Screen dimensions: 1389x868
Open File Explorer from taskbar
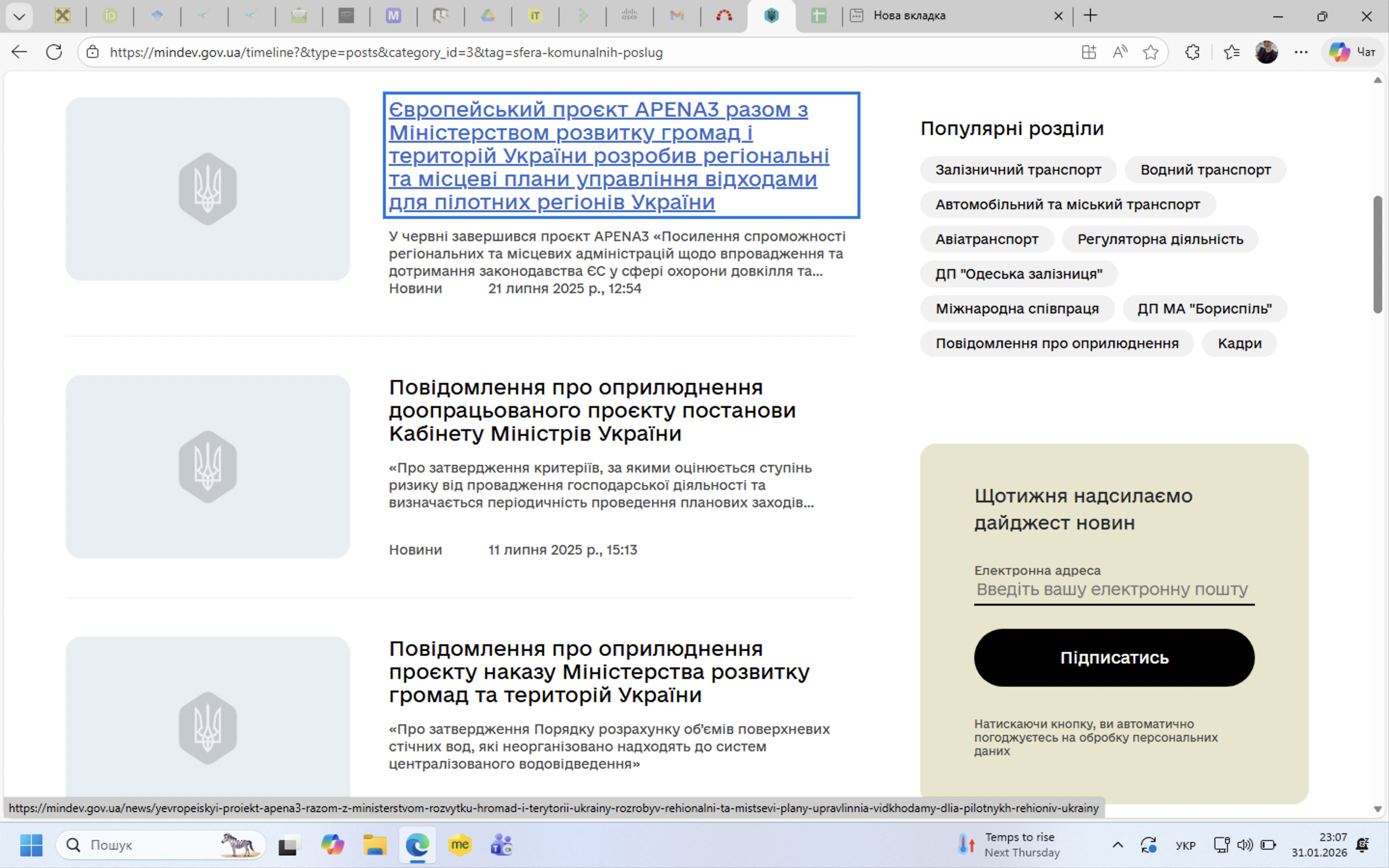(x=375, y=845)
